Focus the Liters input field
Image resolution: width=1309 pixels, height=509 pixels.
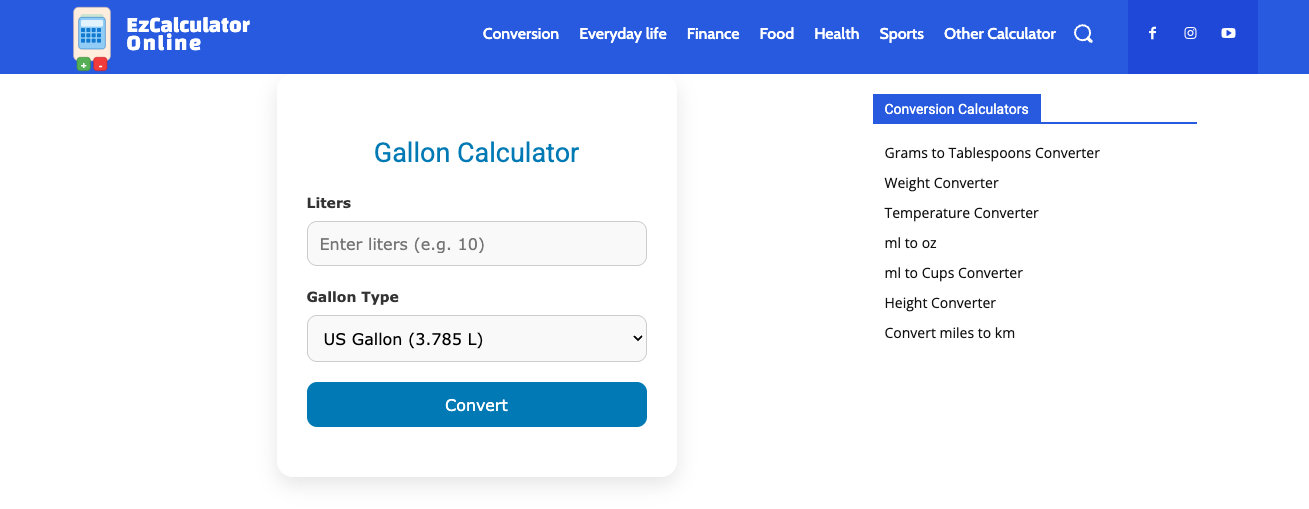pyautogui.click(x=476, y=244)
